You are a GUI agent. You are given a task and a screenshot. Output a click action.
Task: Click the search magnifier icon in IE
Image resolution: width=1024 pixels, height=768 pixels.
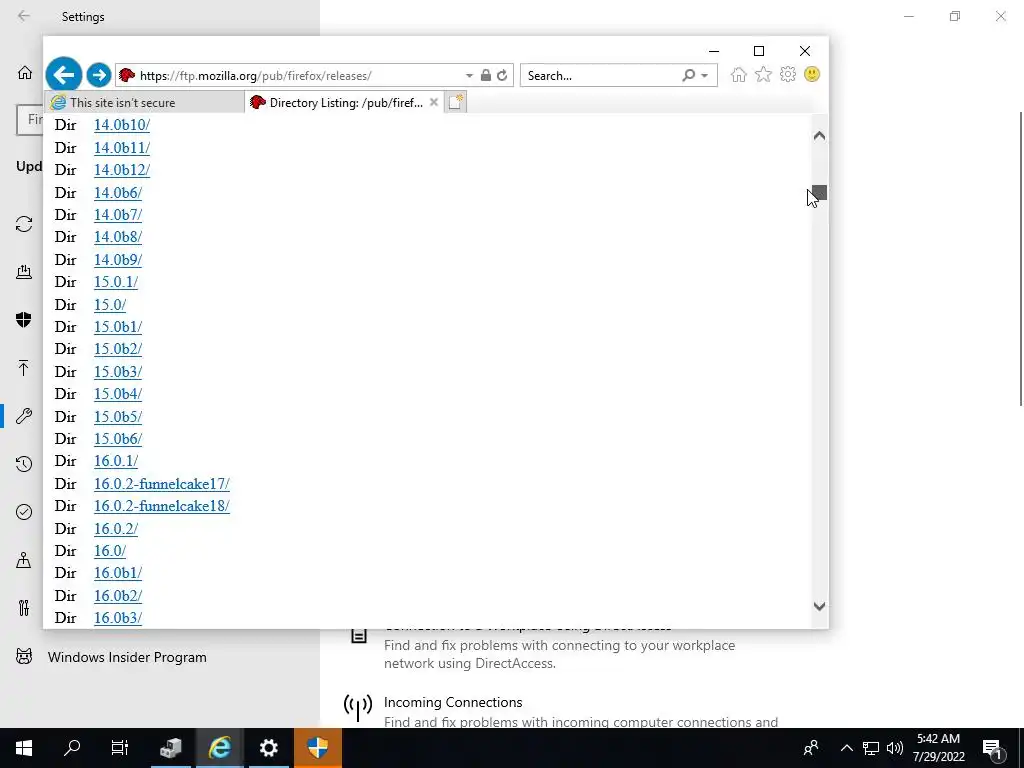pyautogui.click(x=688, y=75)
